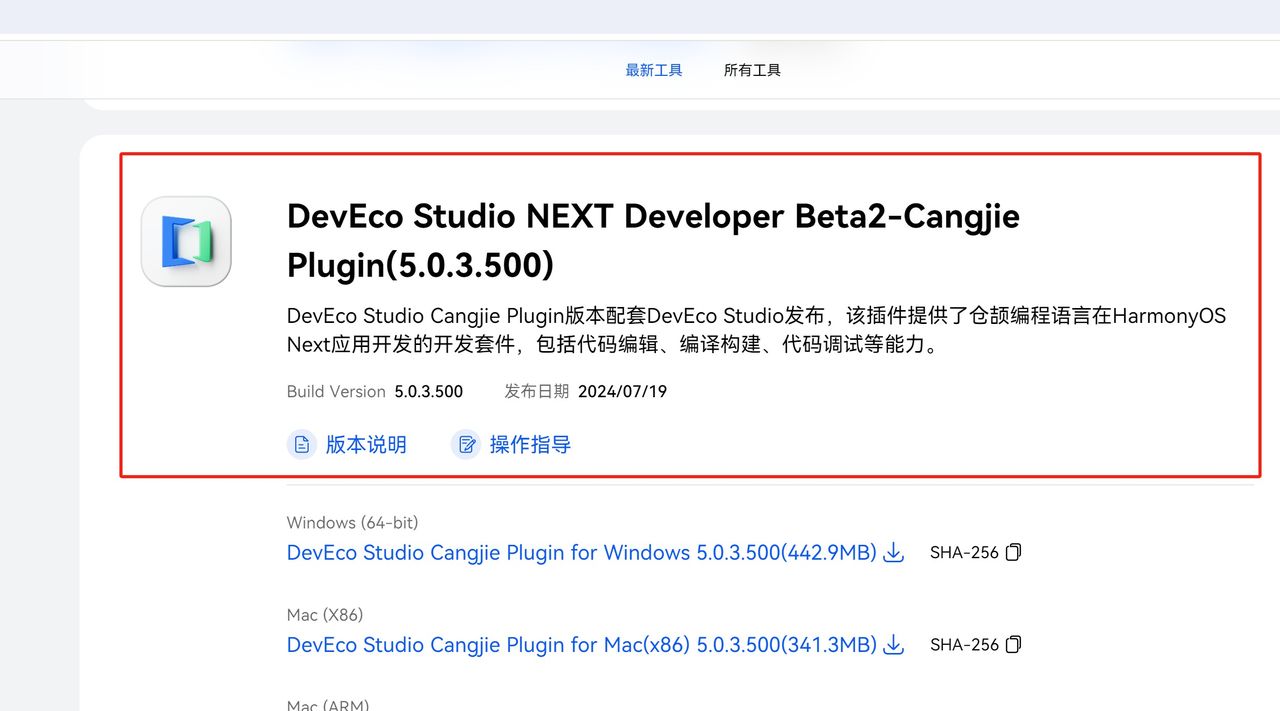Click the Mac (ARM) section label
The image size is (1280, 711).
(x=328, y=704)
